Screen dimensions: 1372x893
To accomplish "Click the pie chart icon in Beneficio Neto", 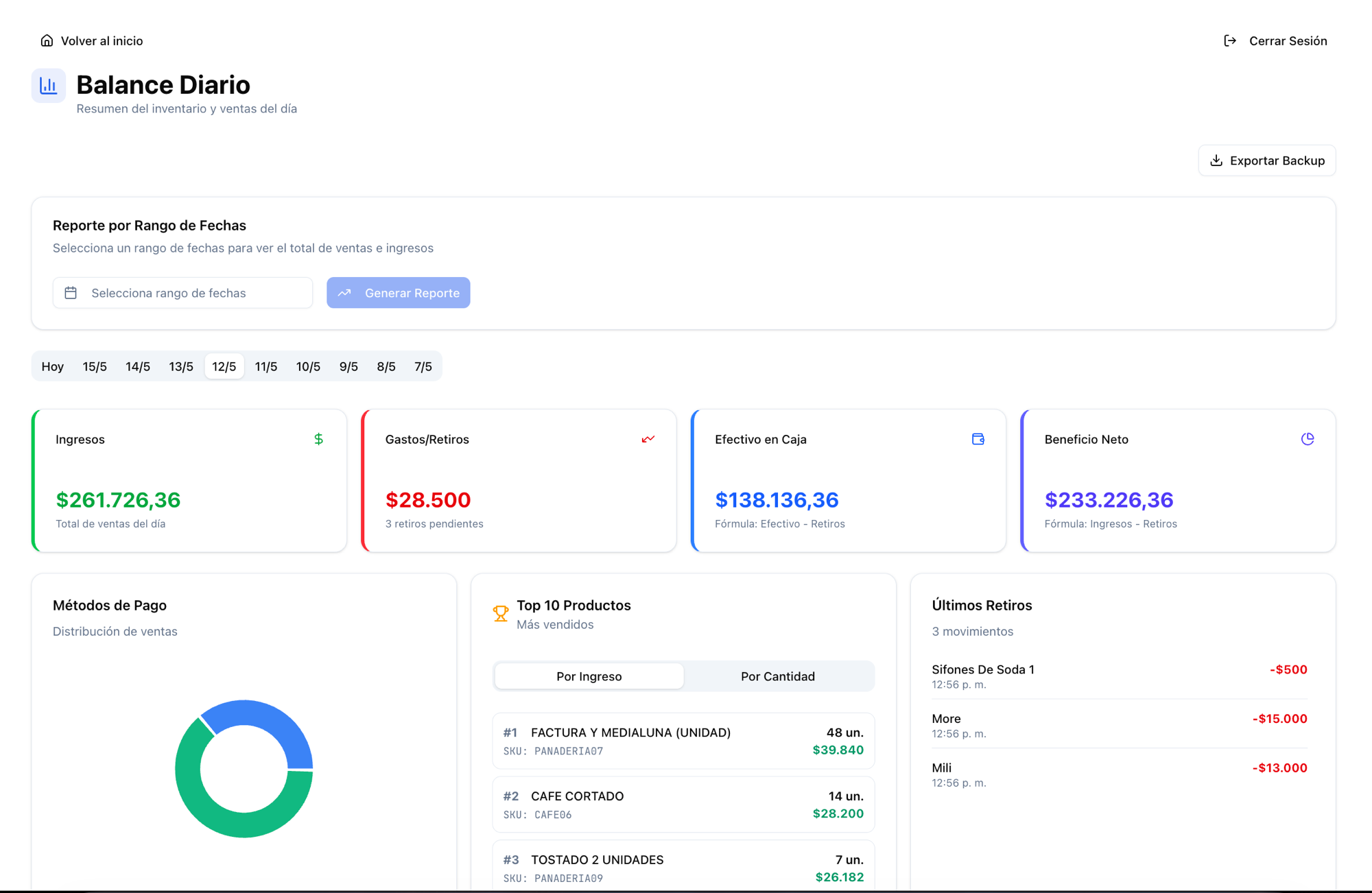I will coord(1308,439).
